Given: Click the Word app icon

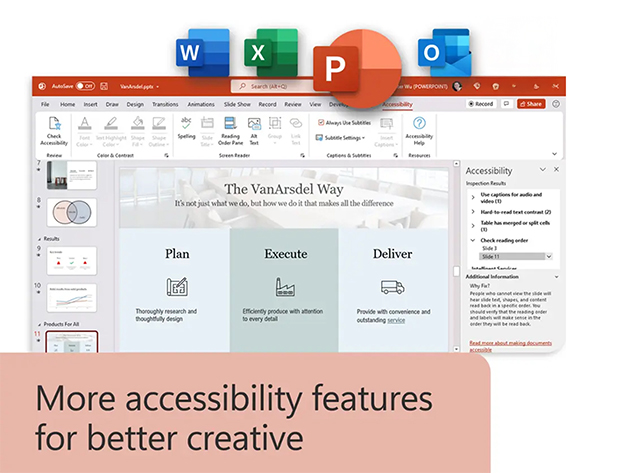Looking at the screenshot, I should 202,52.
